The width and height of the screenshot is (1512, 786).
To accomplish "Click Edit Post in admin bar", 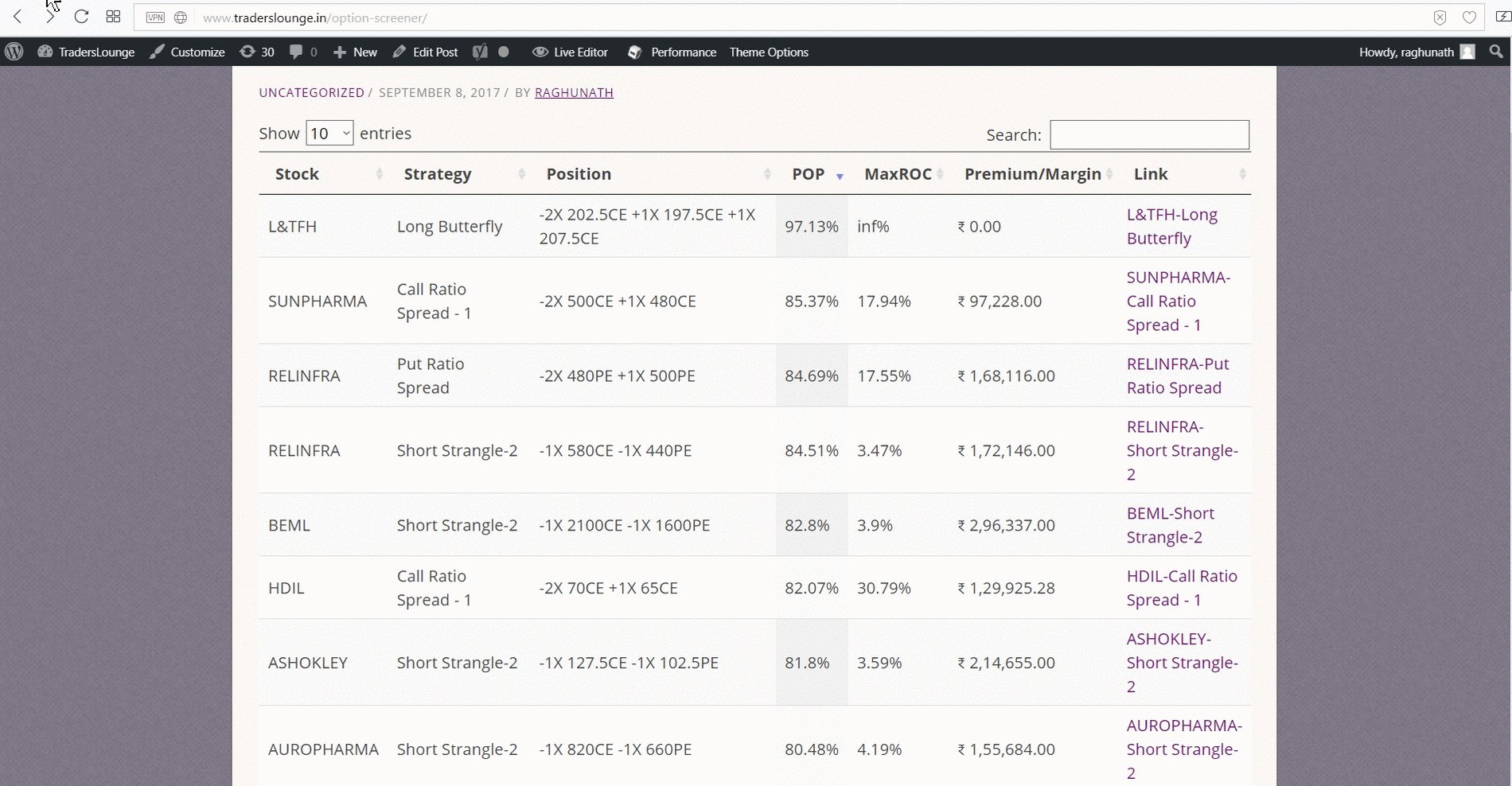I will pos(425,52).
